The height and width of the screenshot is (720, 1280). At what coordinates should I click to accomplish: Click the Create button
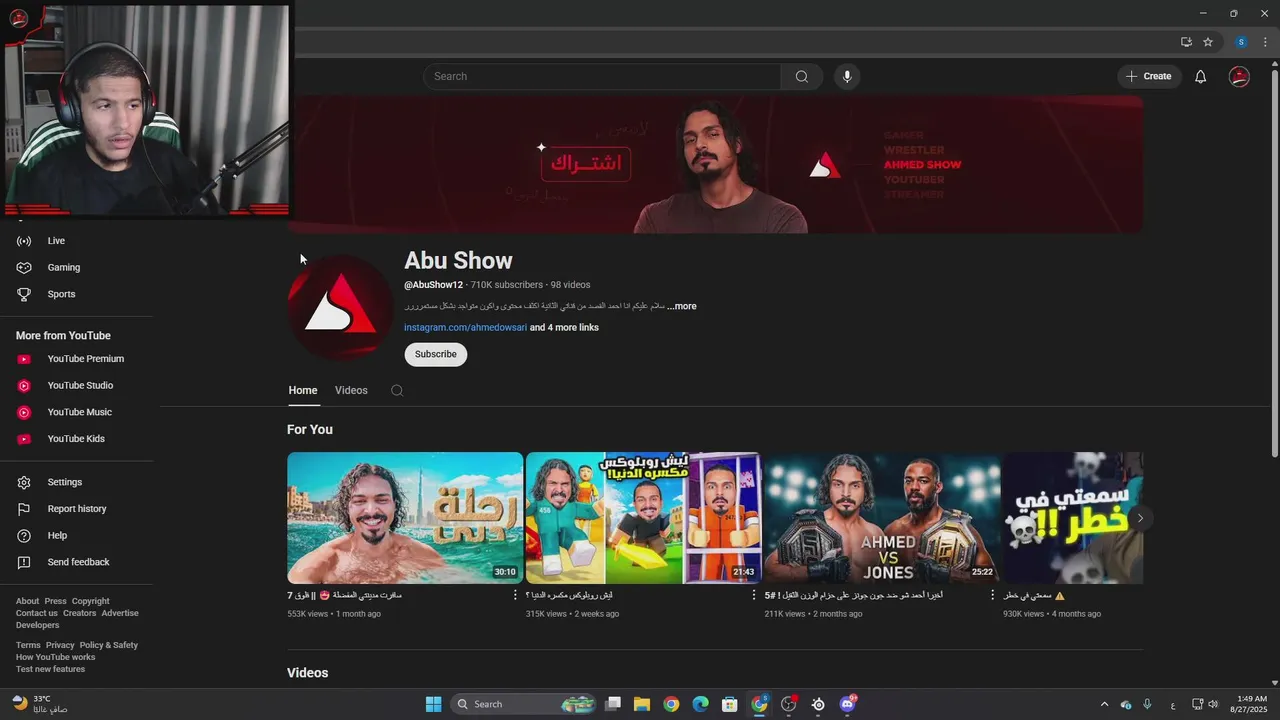1149,77
